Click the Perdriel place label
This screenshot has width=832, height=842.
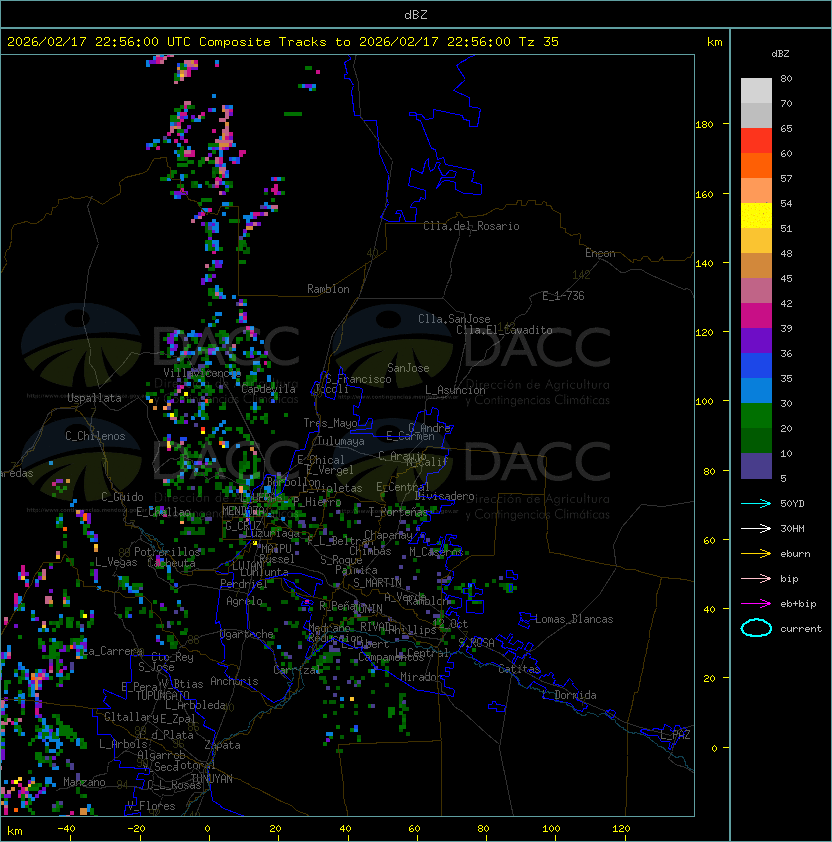click(243, 583)
